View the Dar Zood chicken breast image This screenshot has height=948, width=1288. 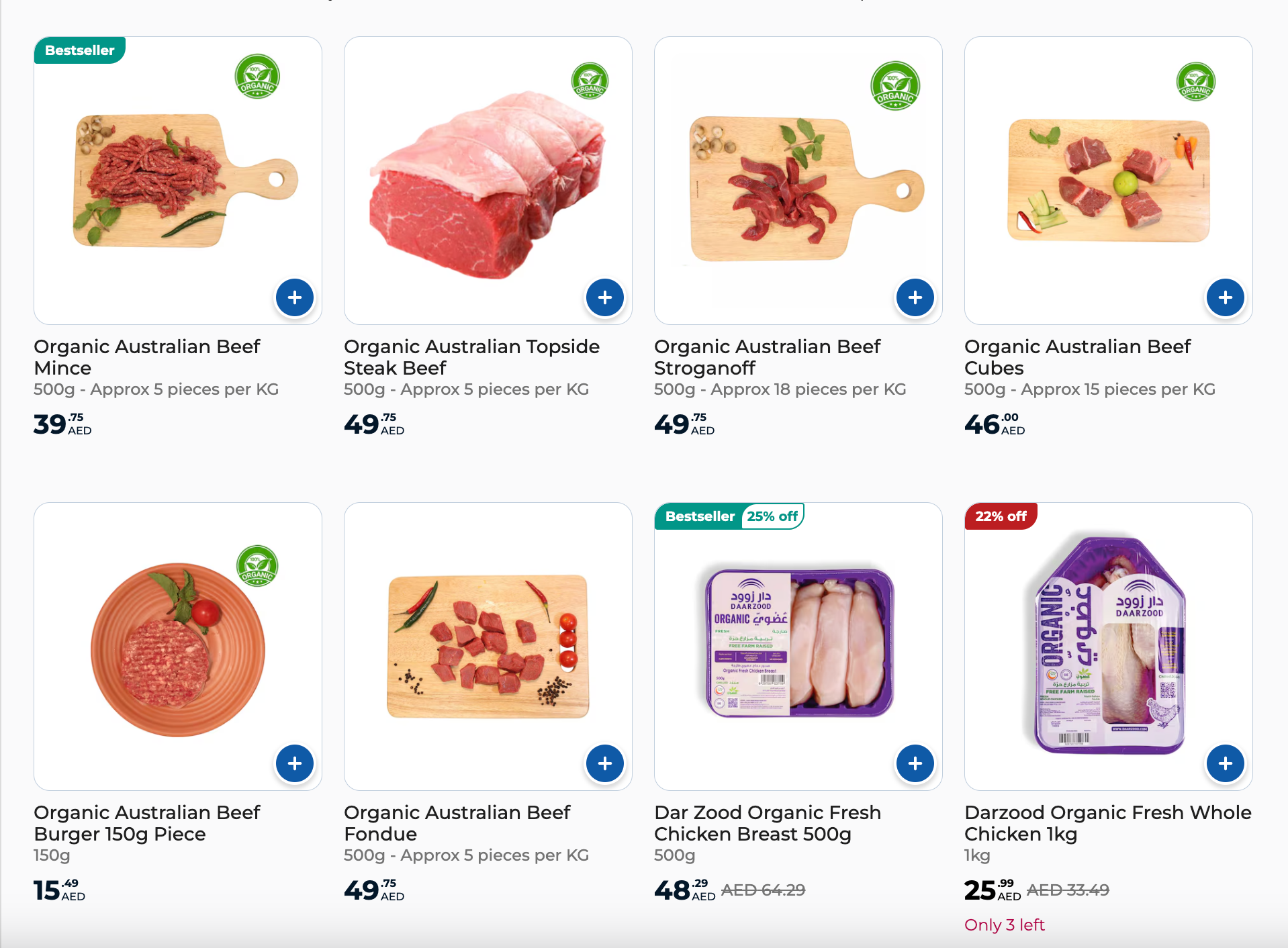799,643
